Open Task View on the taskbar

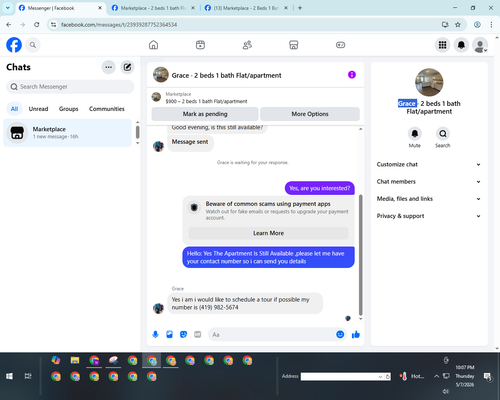coord(28,376)
